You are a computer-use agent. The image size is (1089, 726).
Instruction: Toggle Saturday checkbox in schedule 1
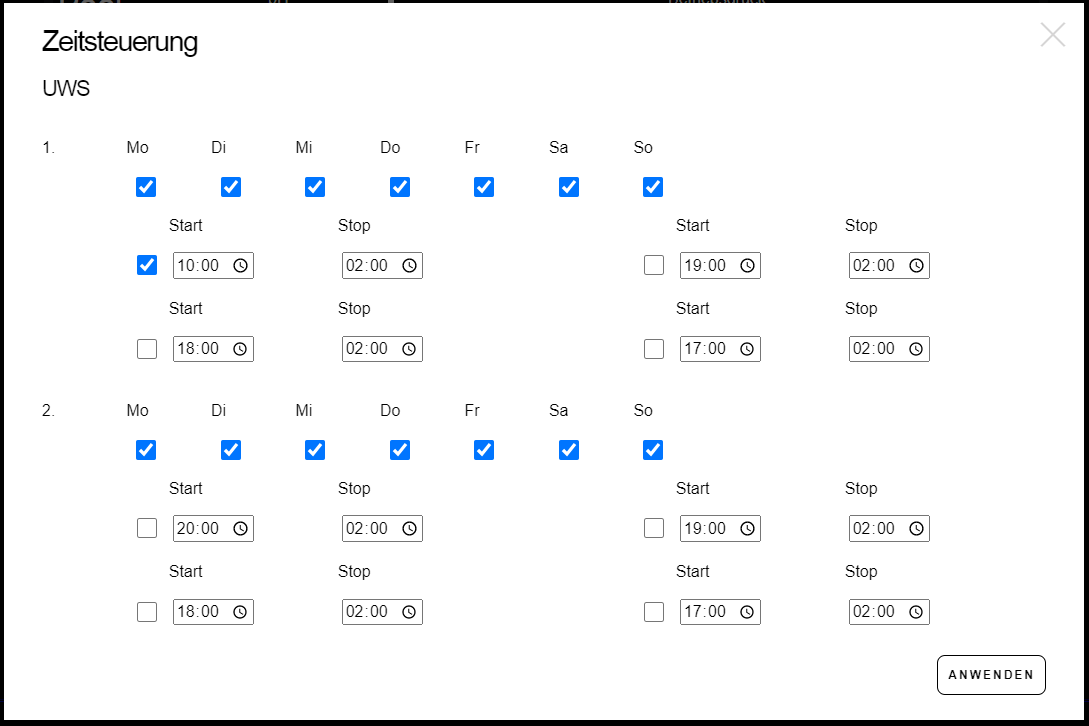coord(569,187)
